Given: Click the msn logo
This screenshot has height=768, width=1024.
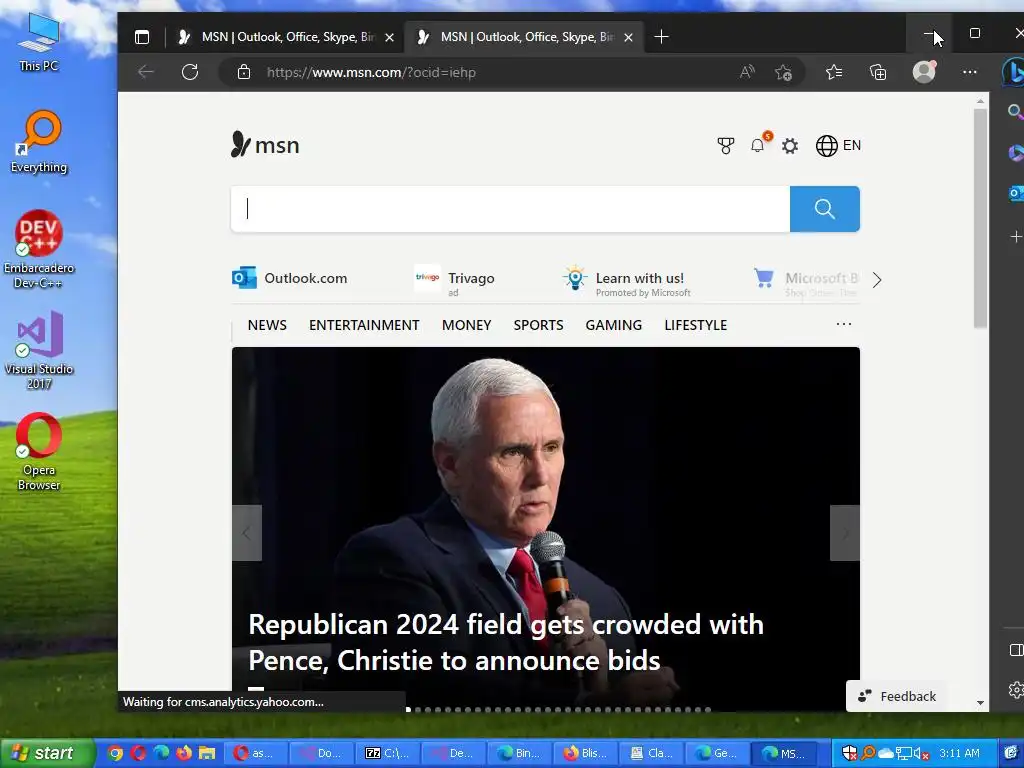Looking at the screenshot, I should click(264, 144).
